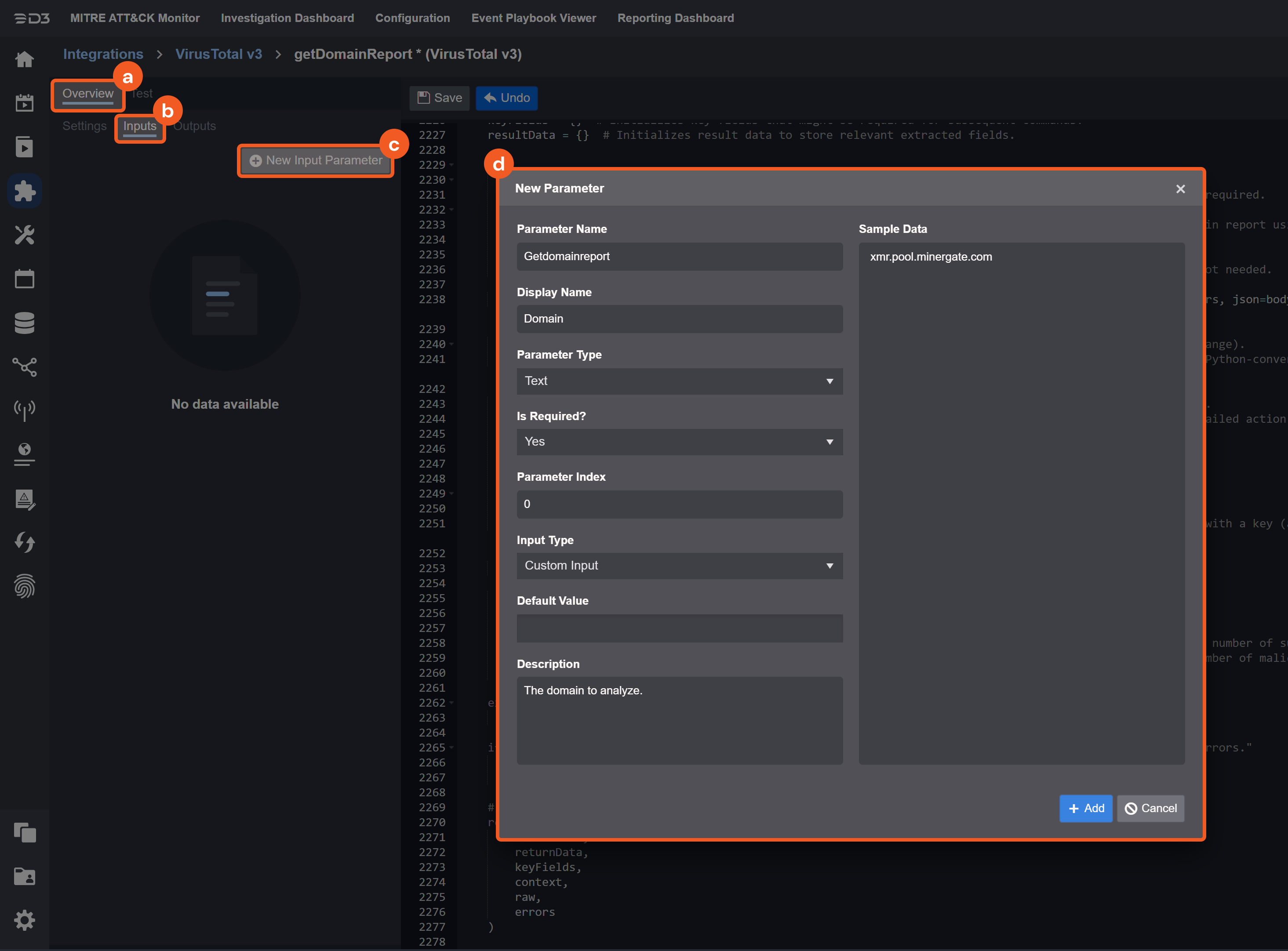The image size is (1288, 951).
Task: Click the home icon in sidebar
Action: (x=24, y=59)
